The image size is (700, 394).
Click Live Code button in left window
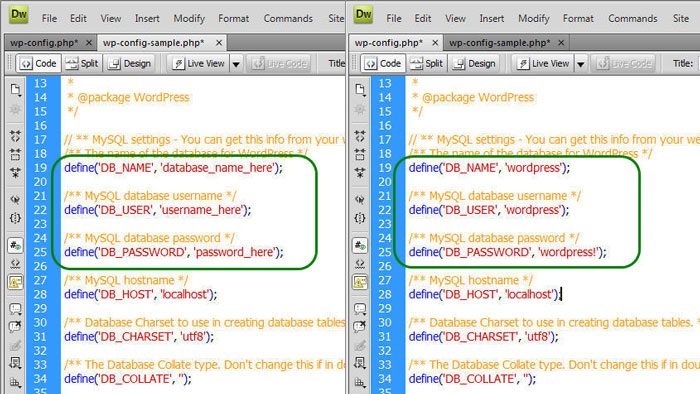[x=280, y=64]
